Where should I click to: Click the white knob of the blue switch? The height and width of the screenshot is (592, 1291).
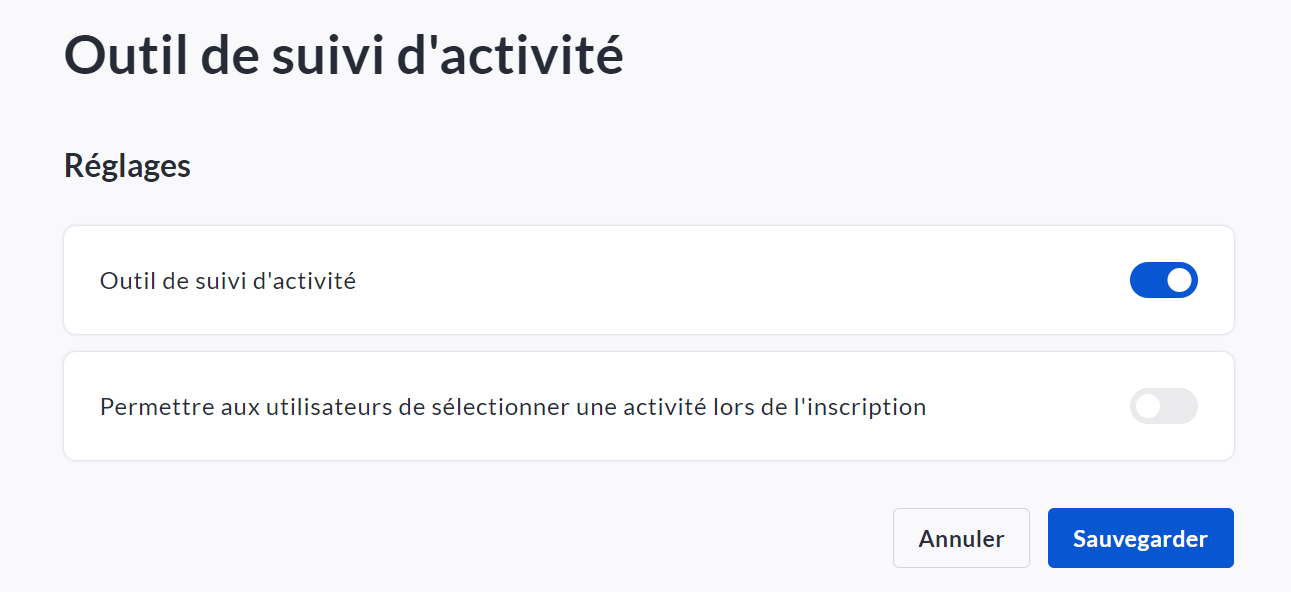pos(1180,280)
